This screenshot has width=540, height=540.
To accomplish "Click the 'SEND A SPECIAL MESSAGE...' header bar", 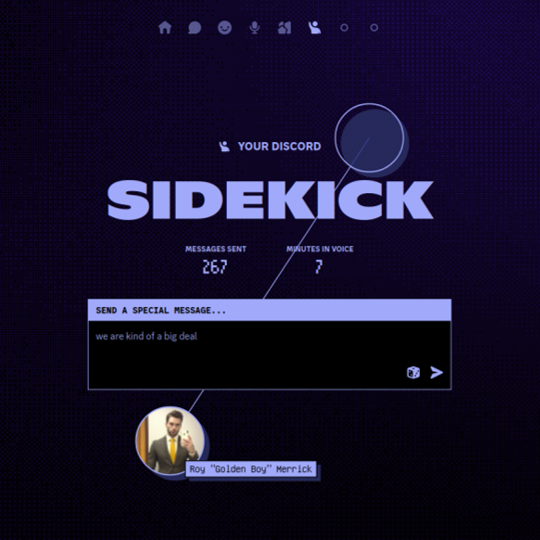I will pyautogui.click(x=270, y=310).
